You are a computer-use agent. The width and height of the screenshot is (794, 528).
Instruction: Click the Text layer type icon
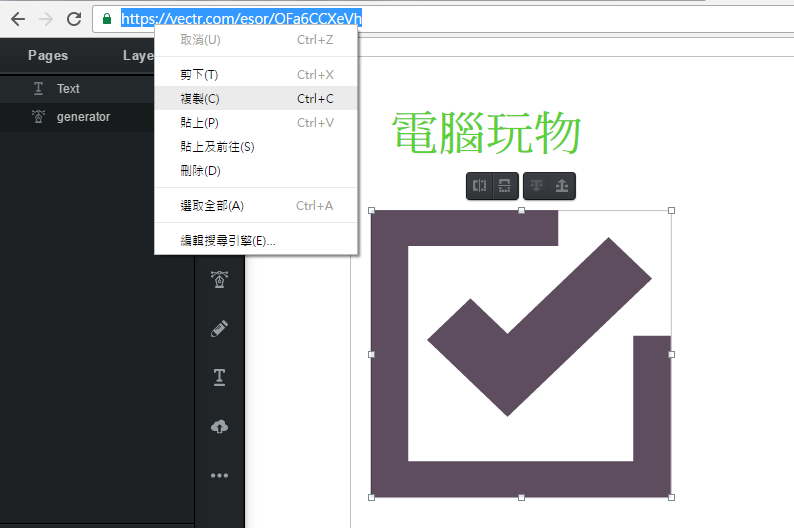pos(38,89)
